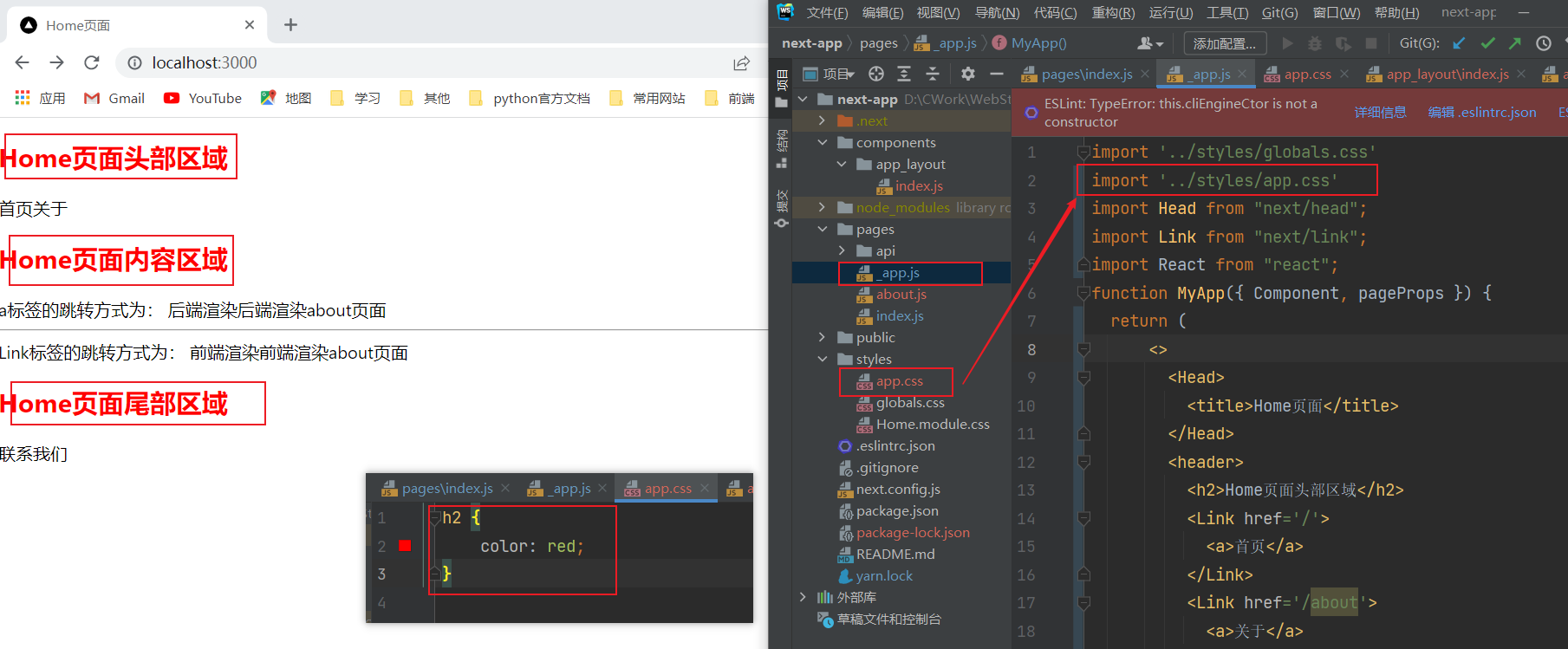Click Expand All in the project panel
This screenshot has width=1568, height=649.
point(904,74)
